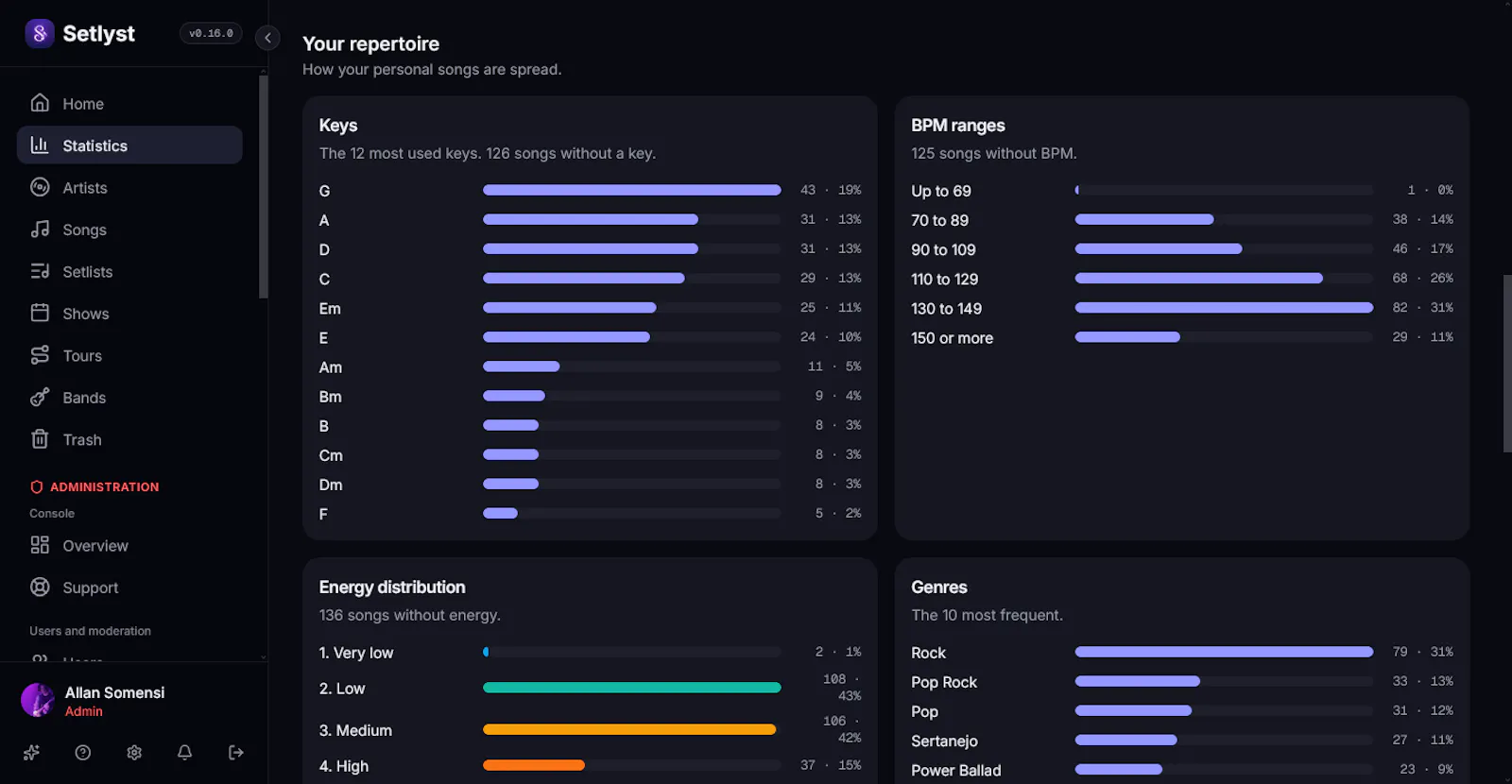Select Statistics in the sidebar

(129, 145)
